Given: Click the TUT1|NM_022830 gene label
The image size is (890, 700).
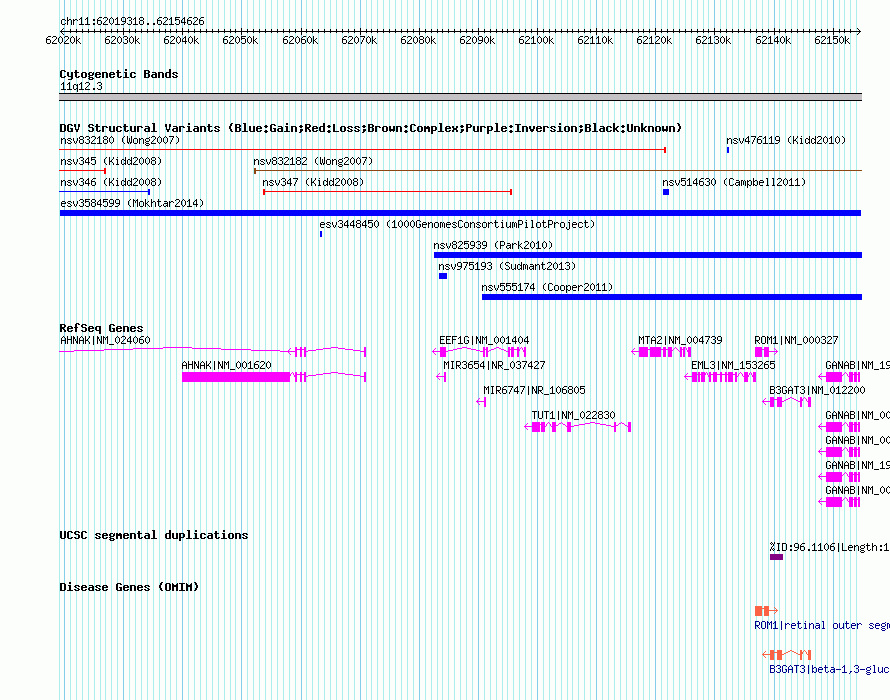Looking at the screenshot, I should pos(573,415).
